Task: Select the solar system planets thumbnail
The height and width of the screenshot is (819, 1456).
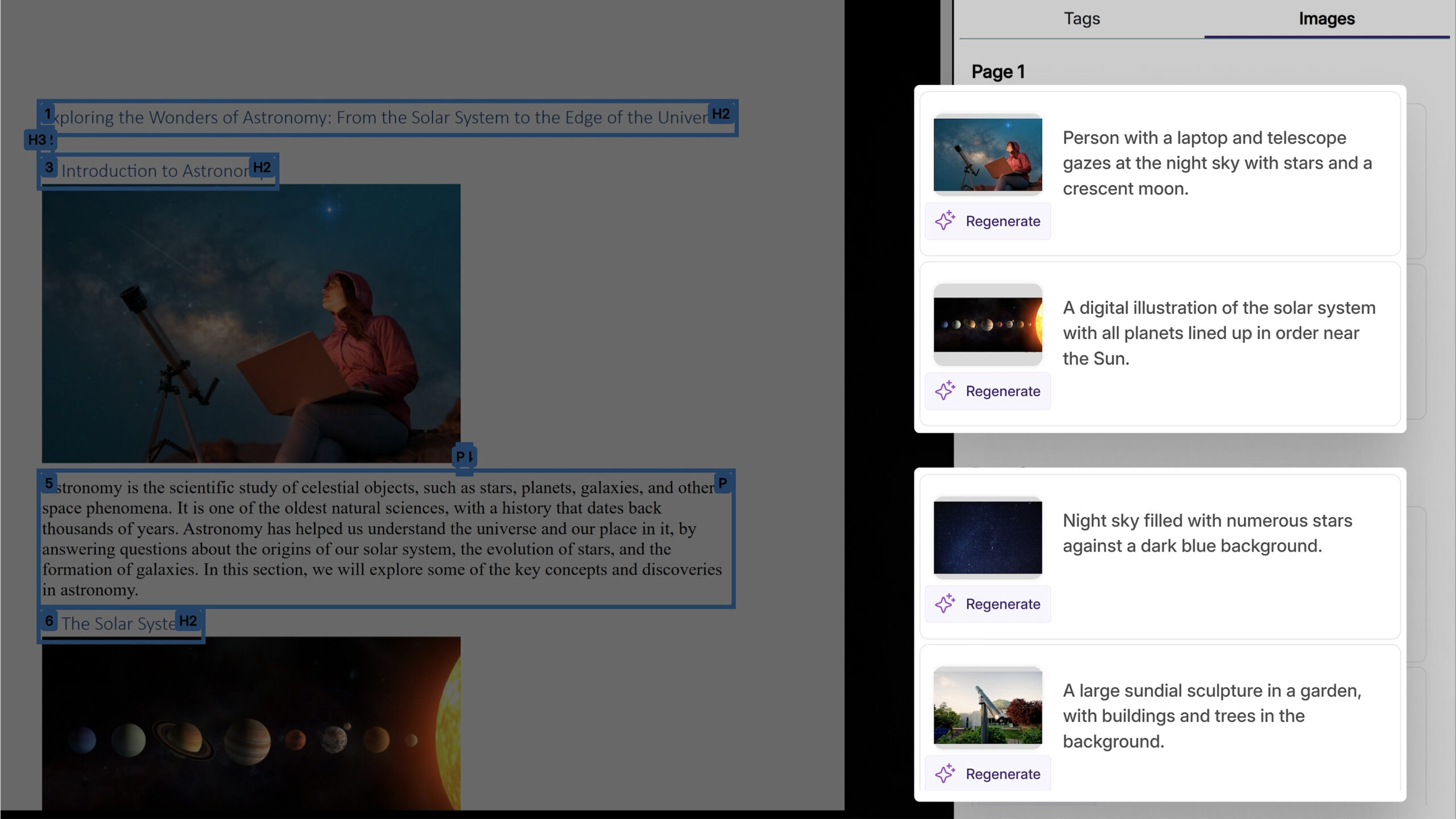Action: [988, 325]
